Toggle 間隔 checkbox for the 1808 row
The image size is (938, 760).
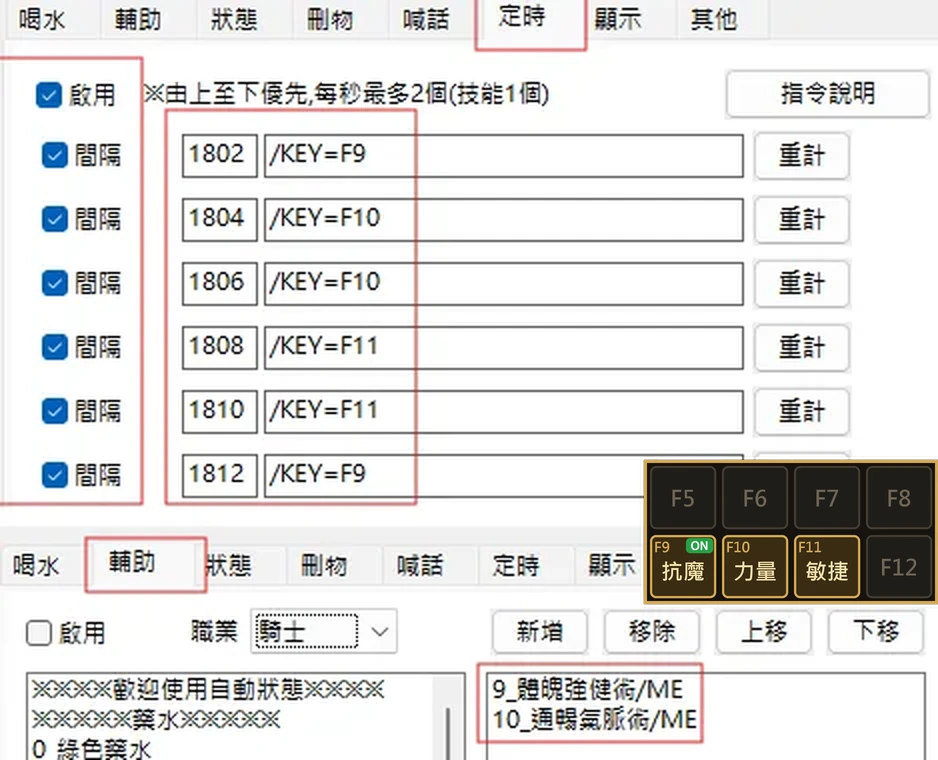coord(54,347)
